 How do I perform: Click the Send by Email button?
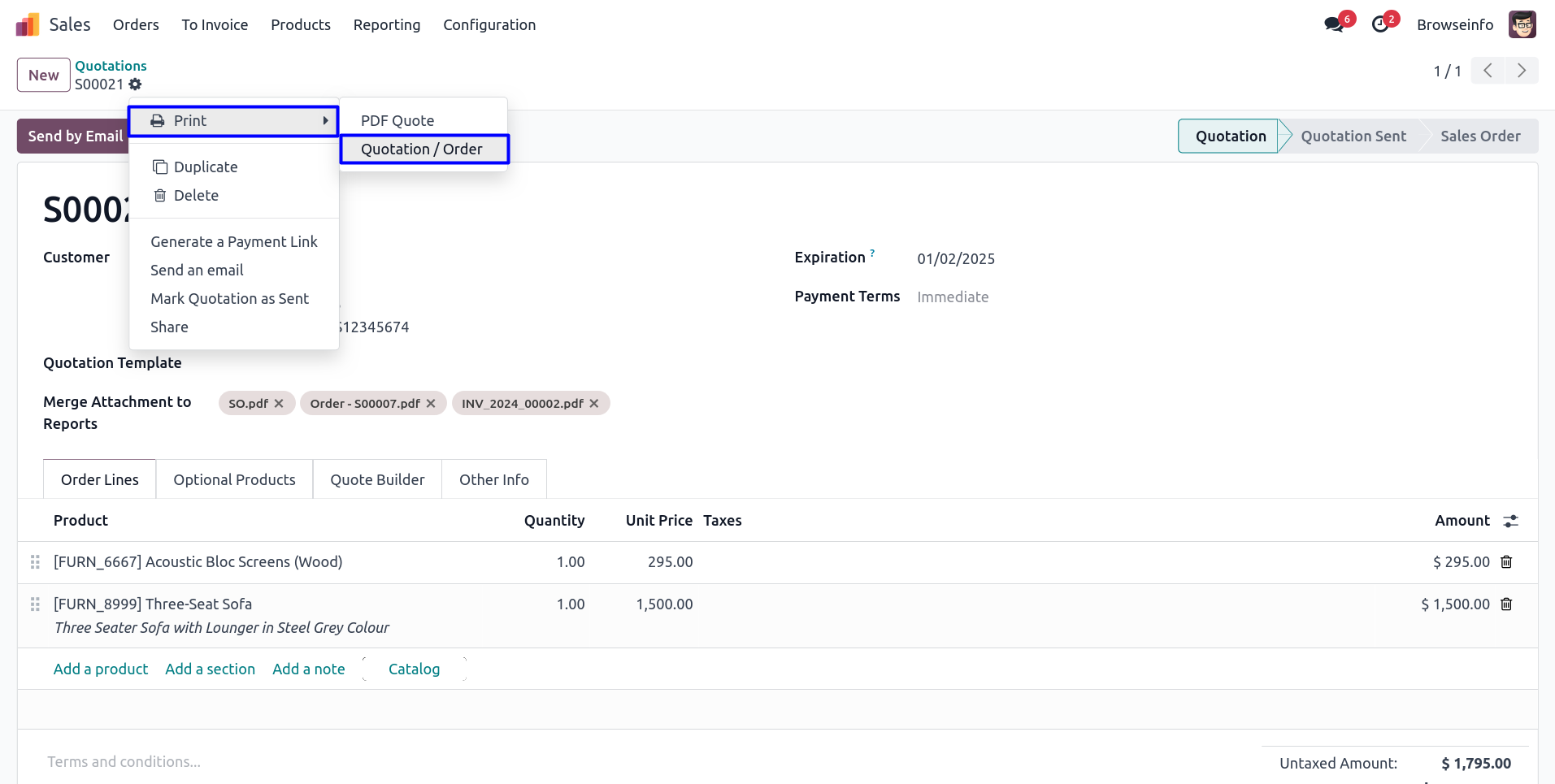pyautogui.click(x=75, y=136)
